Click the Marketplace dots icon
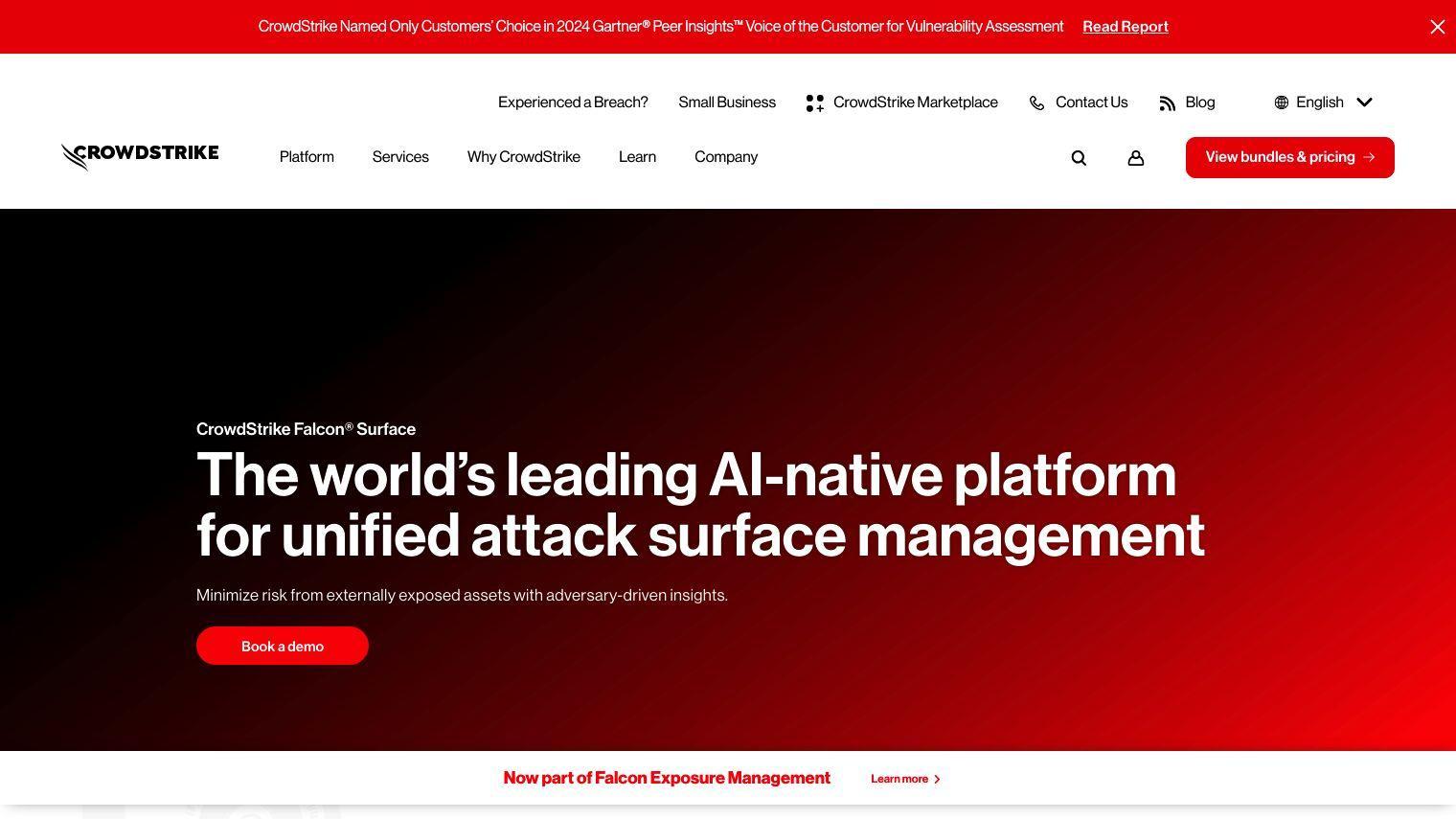This screenshot has height=819, width=1456. 815,103
